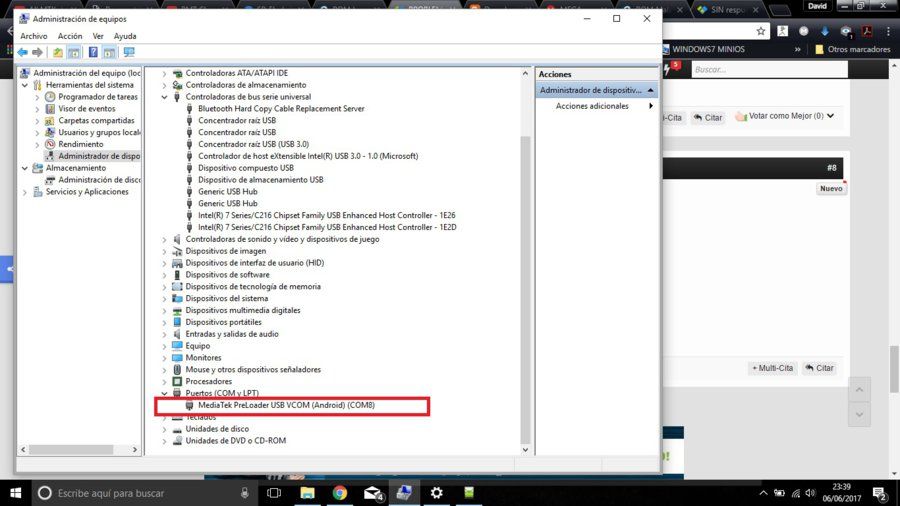Viewport: 900px width, 506px height.
Task: Open Otros marcadores bookmarks folder
Action: 852,49
